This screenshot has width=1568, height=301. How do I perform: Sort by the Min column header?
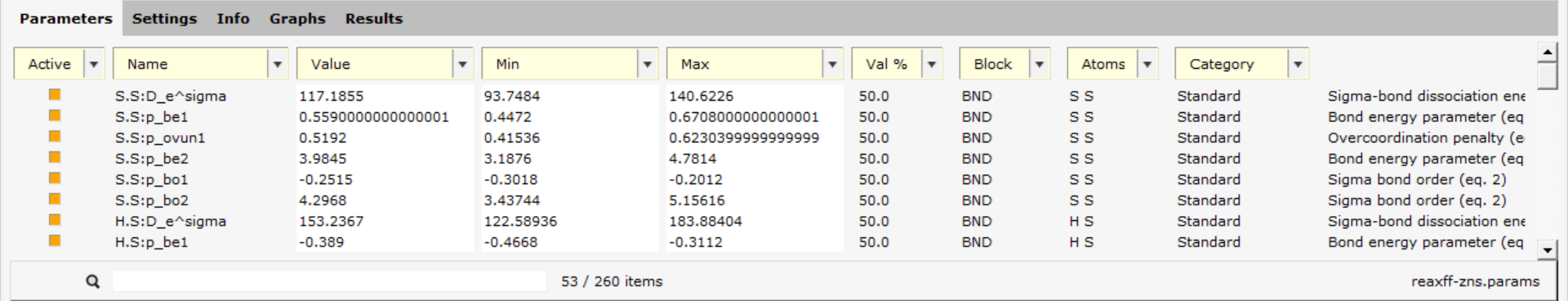(x=560, y=64)
